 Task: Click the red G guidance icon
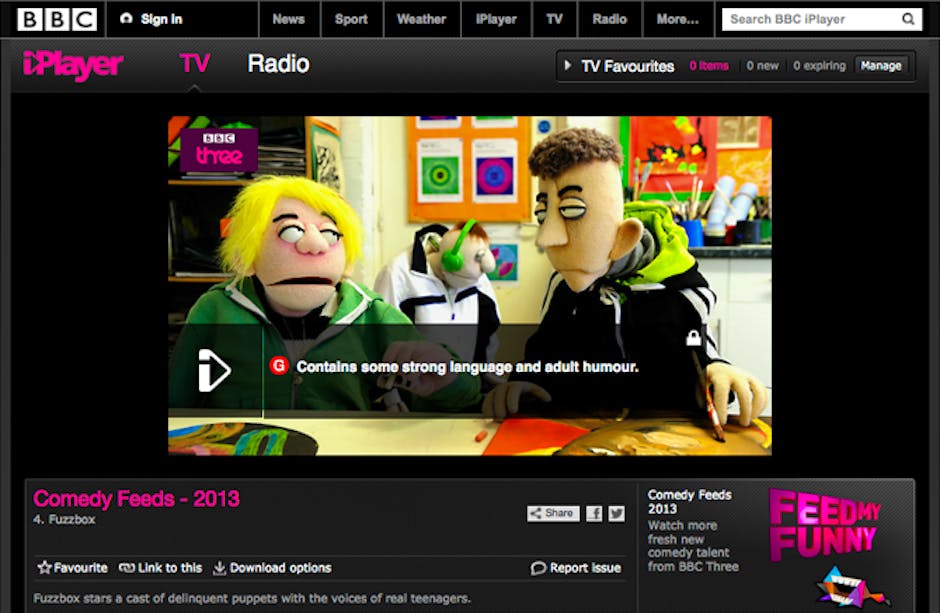pyautogui.click(x=279, y=367)
